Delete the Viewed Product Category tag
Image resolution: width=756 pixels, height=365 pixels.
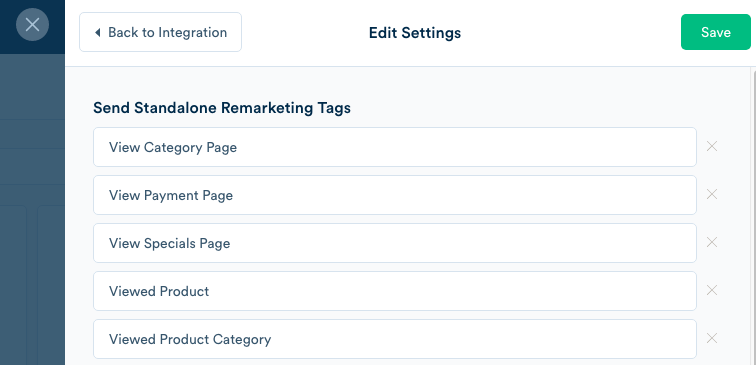pos(712,338)
